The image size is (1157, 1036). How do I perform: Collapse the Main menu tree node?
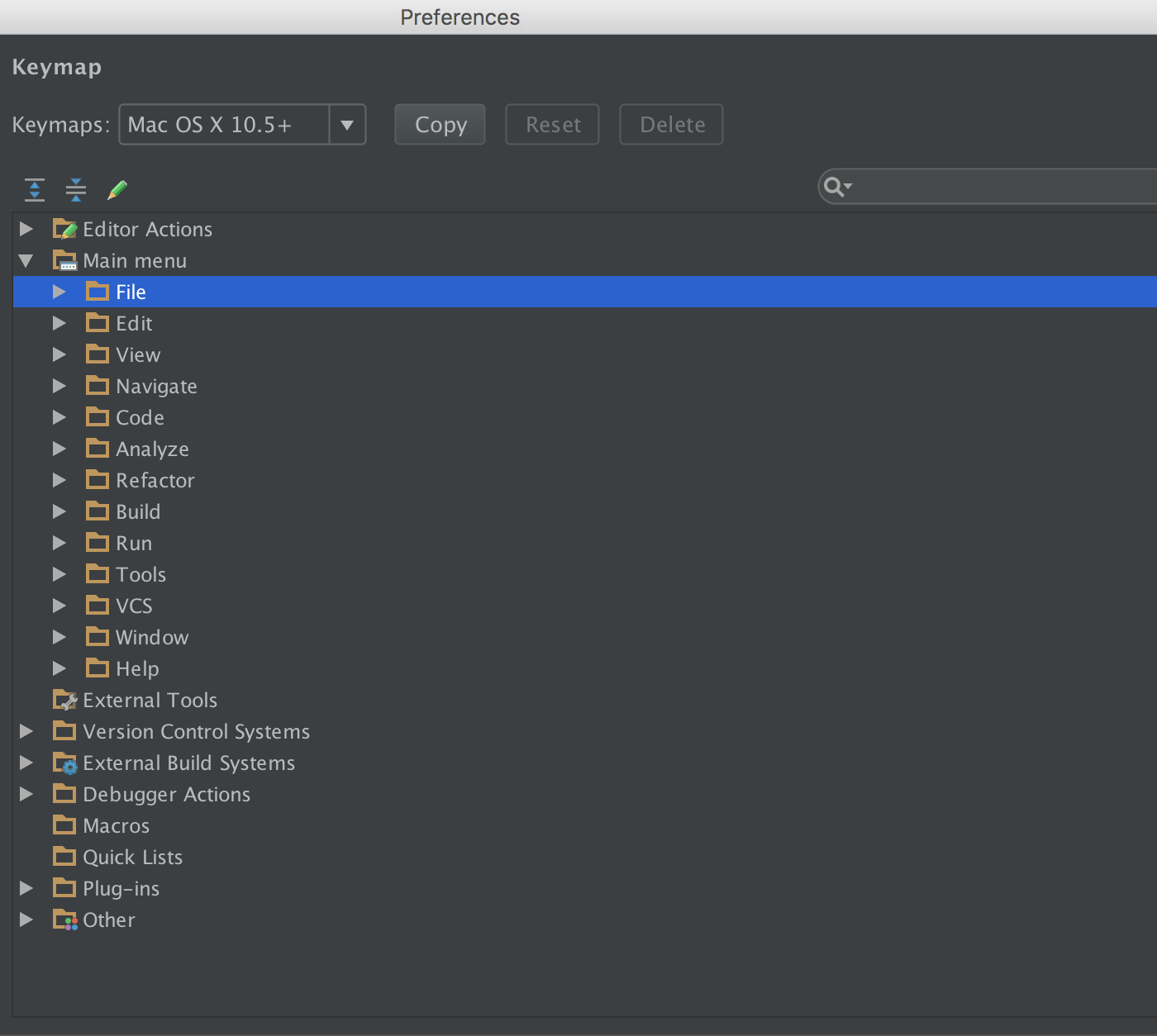click(x=26, y=260)
